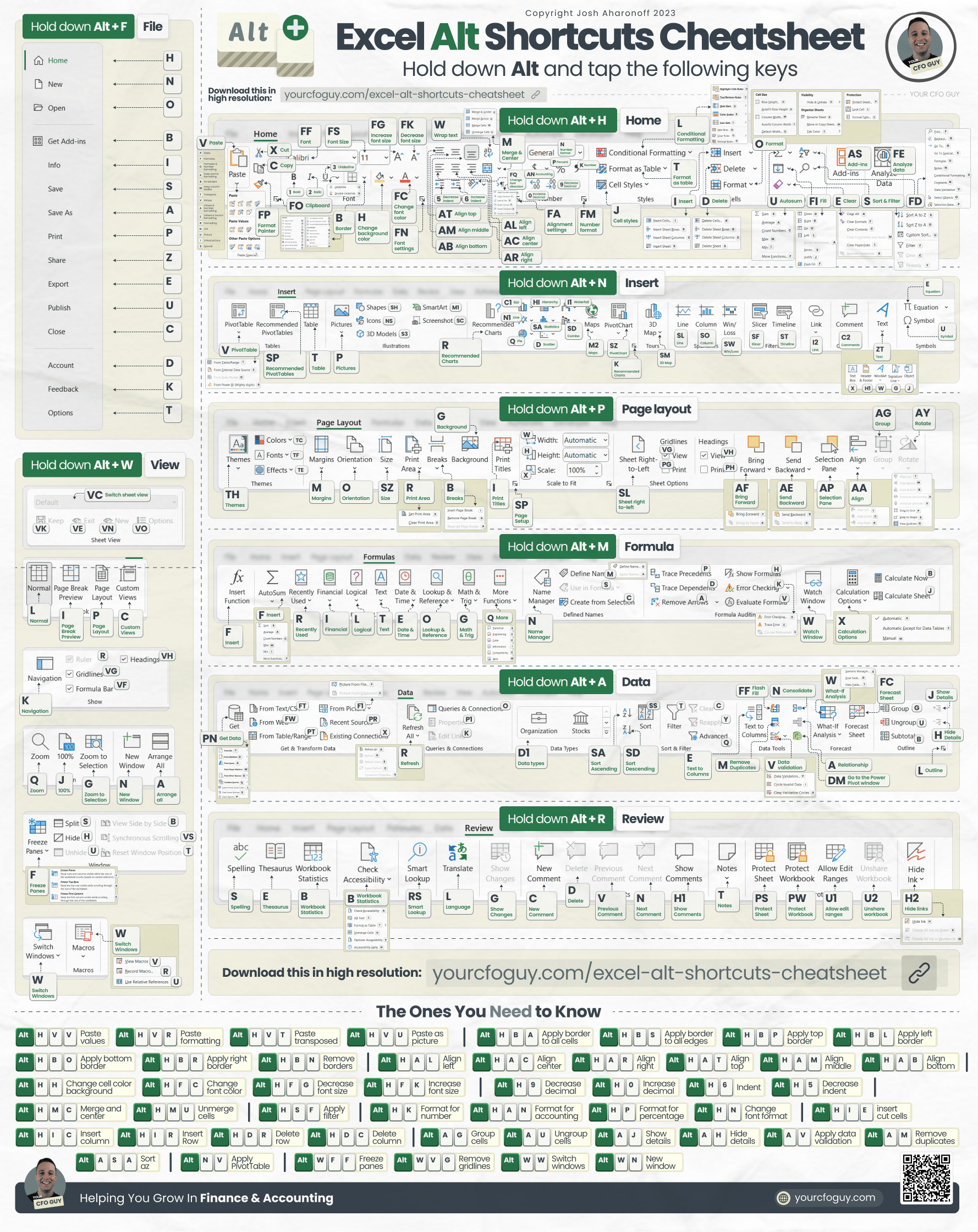This screenshot has width=978, height=1232.
Task: Toggle Headings Print checkbox in Sheet Options
Action: point(704,470)
